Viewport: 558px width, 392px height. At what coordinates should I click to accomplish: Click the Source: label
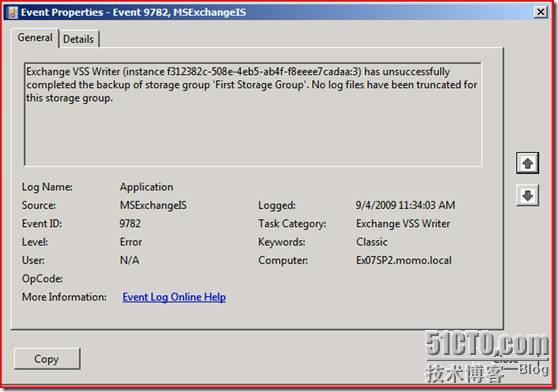pos(39,205)
